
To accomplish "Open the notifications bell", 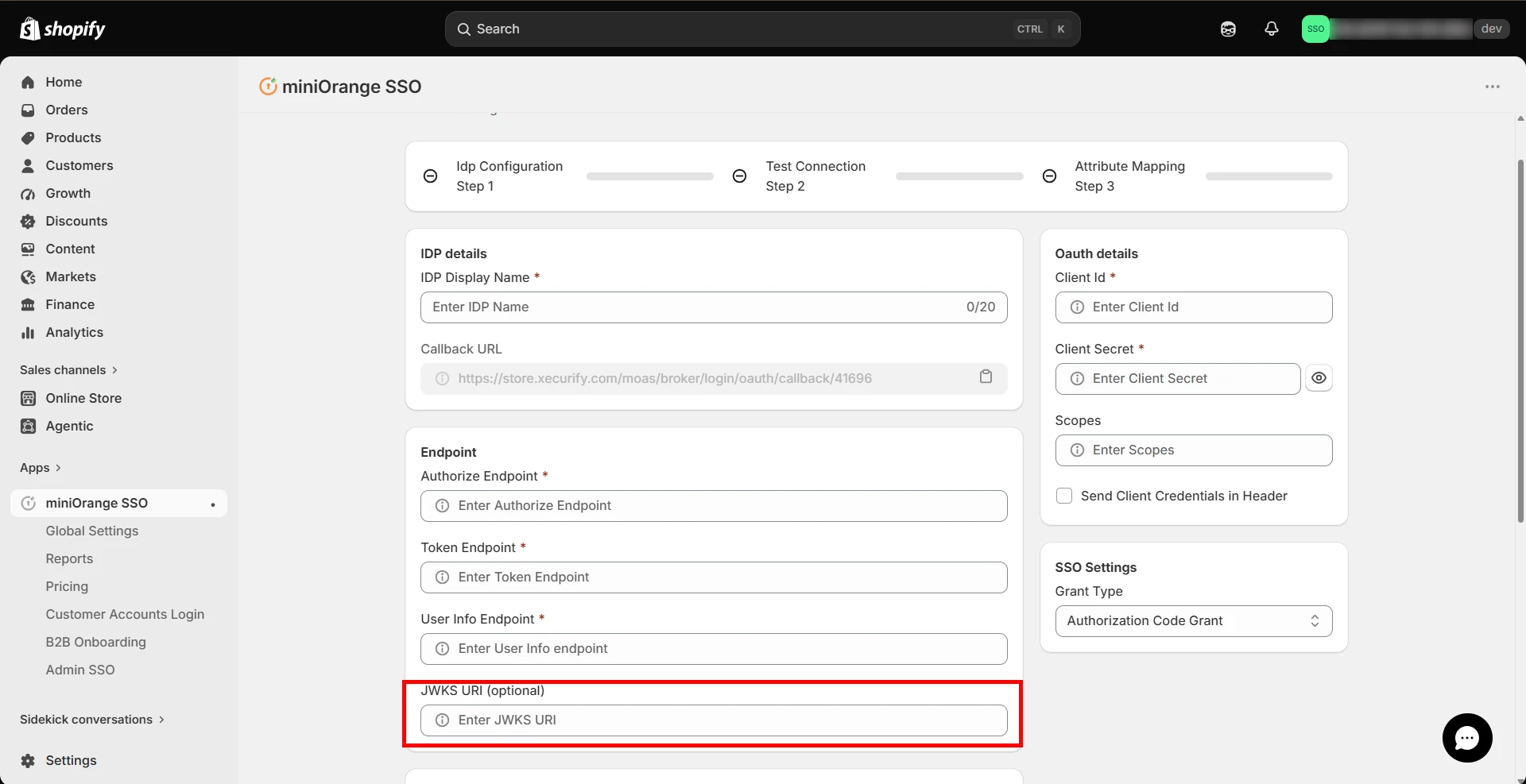I will pos(1272,29).
